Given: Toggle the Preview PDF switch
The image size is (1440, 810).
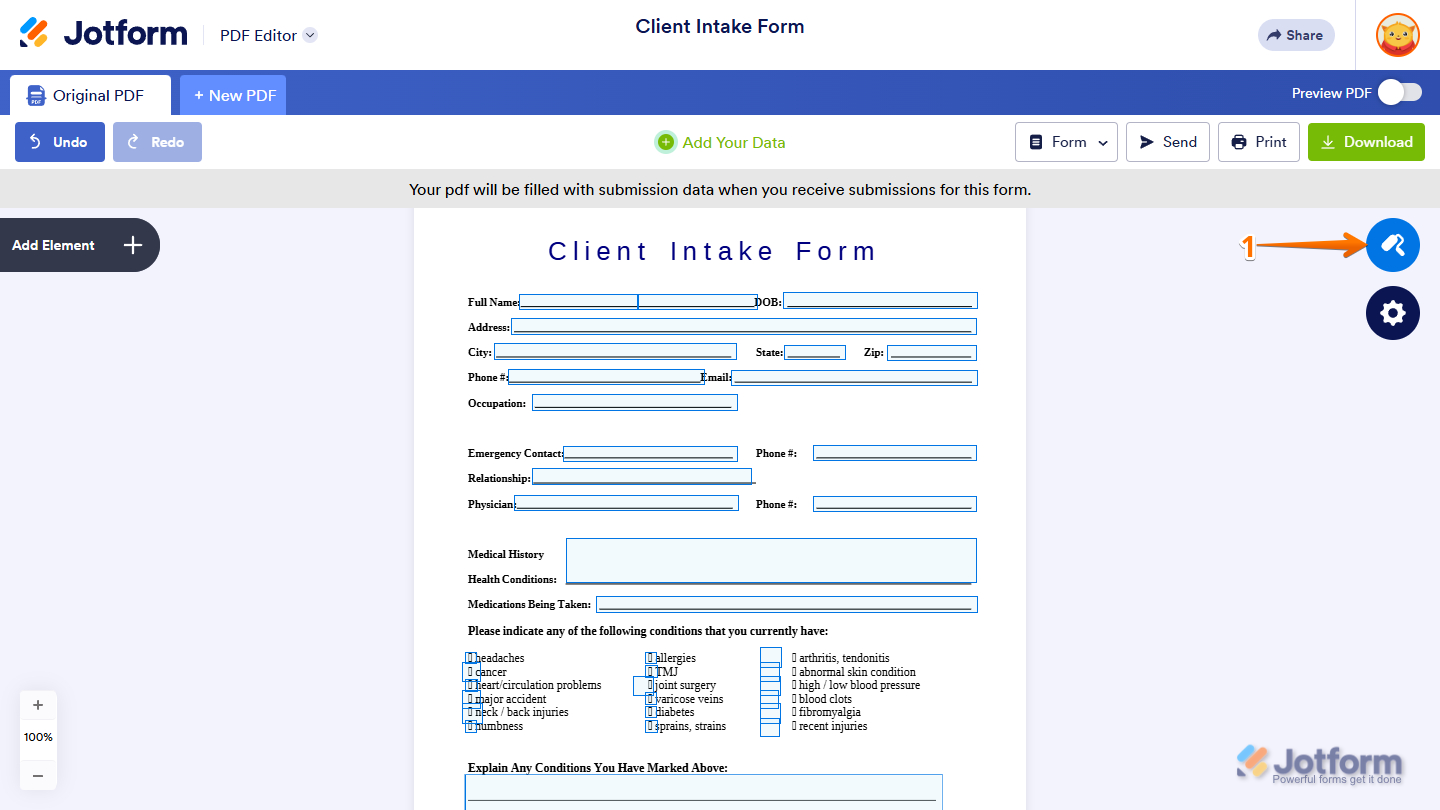Looking at the screenshot, I should pos(1400,92).
